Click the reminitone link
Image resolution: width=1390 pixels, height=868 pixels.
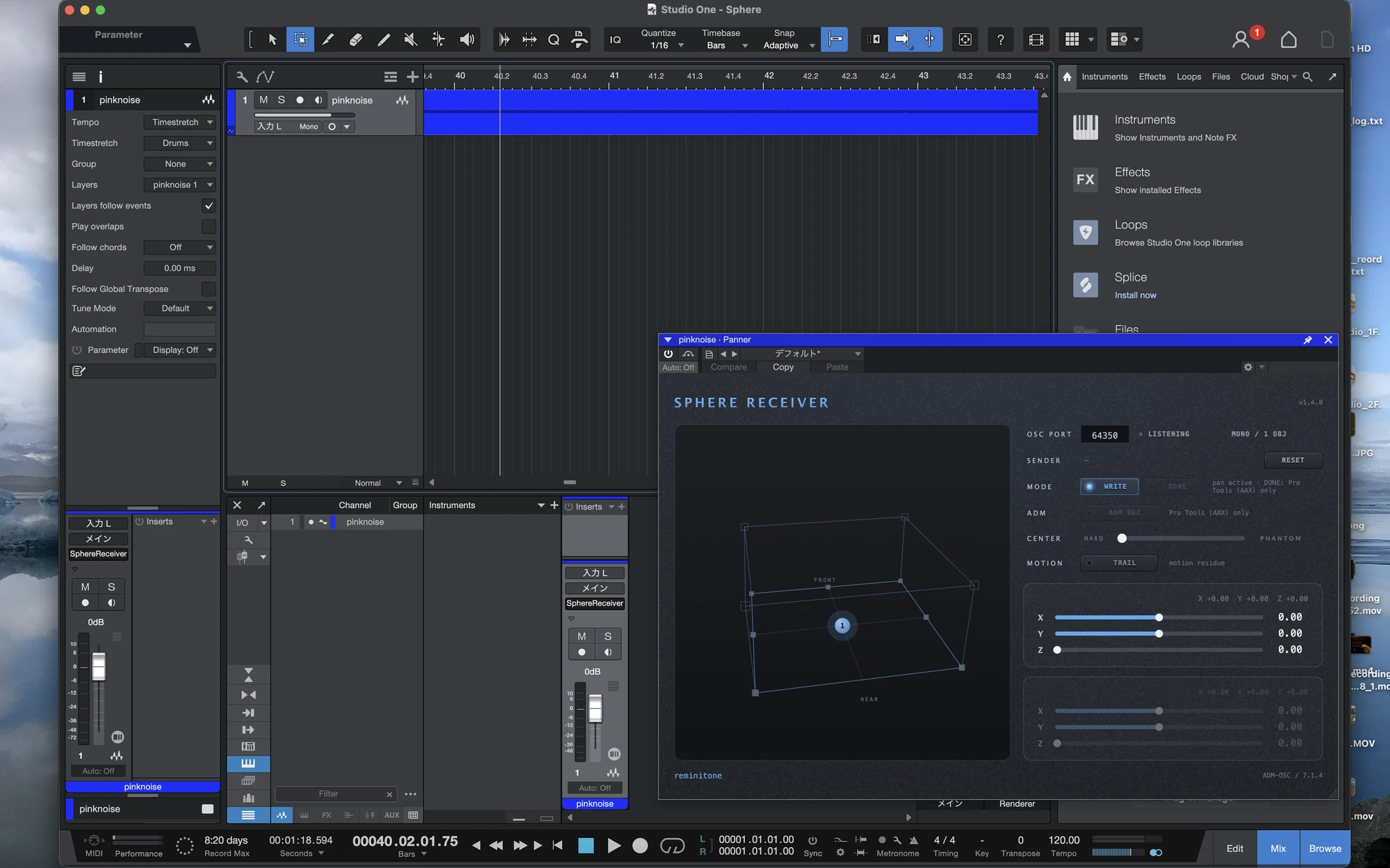pyautogui.click(x=698, y=776)
